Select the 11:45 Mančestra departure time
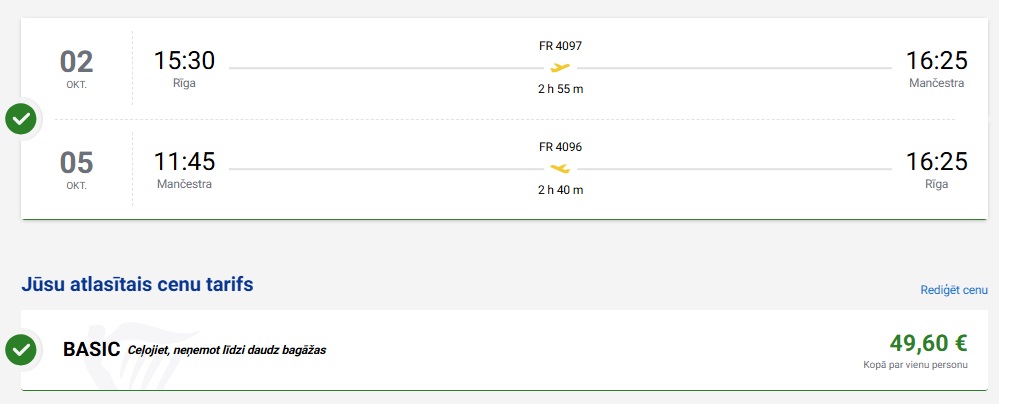 point(184,161)
